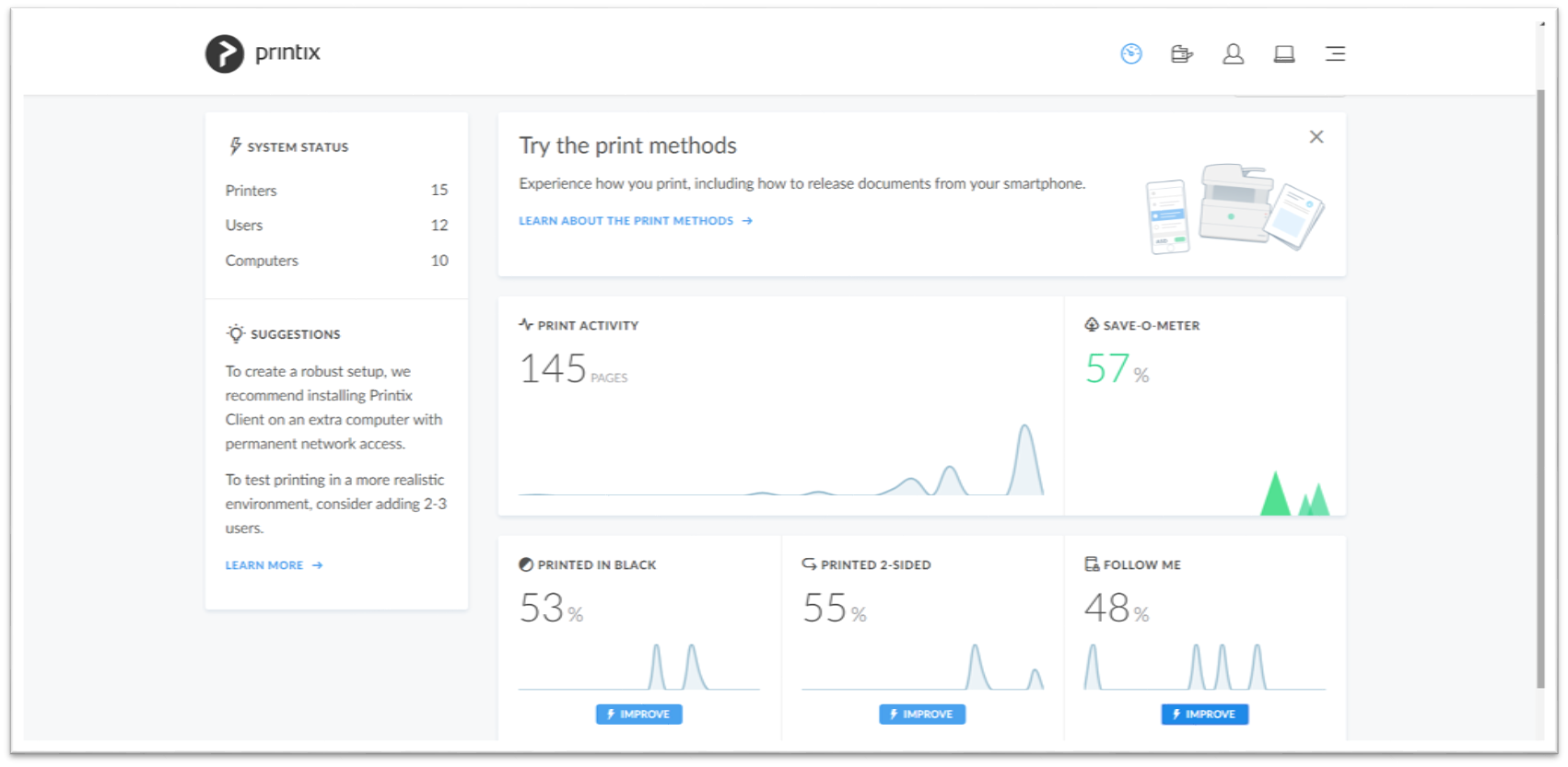Click Improve under Printed in Black
This screenshot has width=1568, height=767.
coord(638,715)
